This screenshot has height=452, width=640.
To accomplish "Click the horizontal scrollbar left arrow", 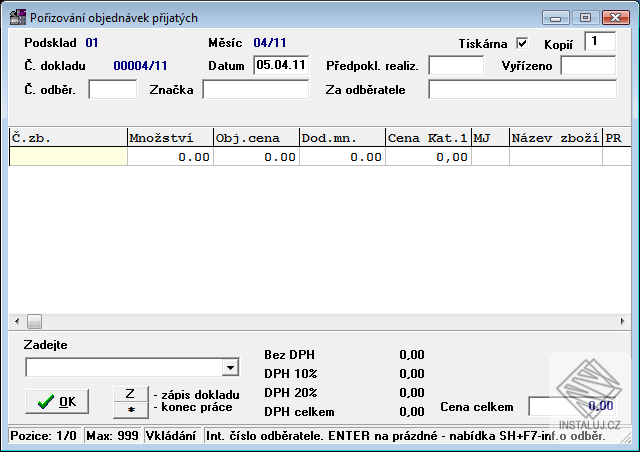I will tap(17, 322).
